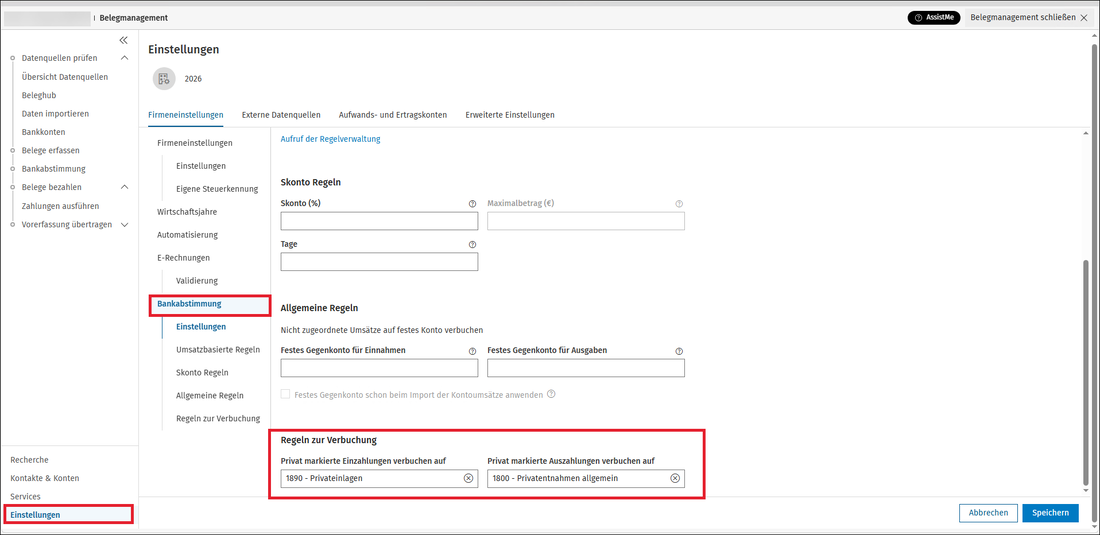Open E-Rechnungen settings
Viewport: 1100px width, 535px height.
[184, 258]
